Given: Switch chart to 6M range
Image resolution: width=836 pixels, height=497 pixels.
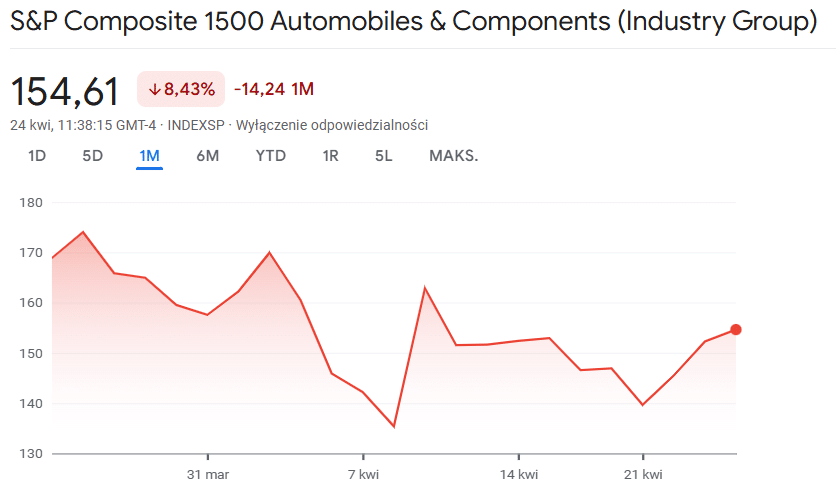Looking at the screenshot, I should pyautogui.click(x=207, y=156).
